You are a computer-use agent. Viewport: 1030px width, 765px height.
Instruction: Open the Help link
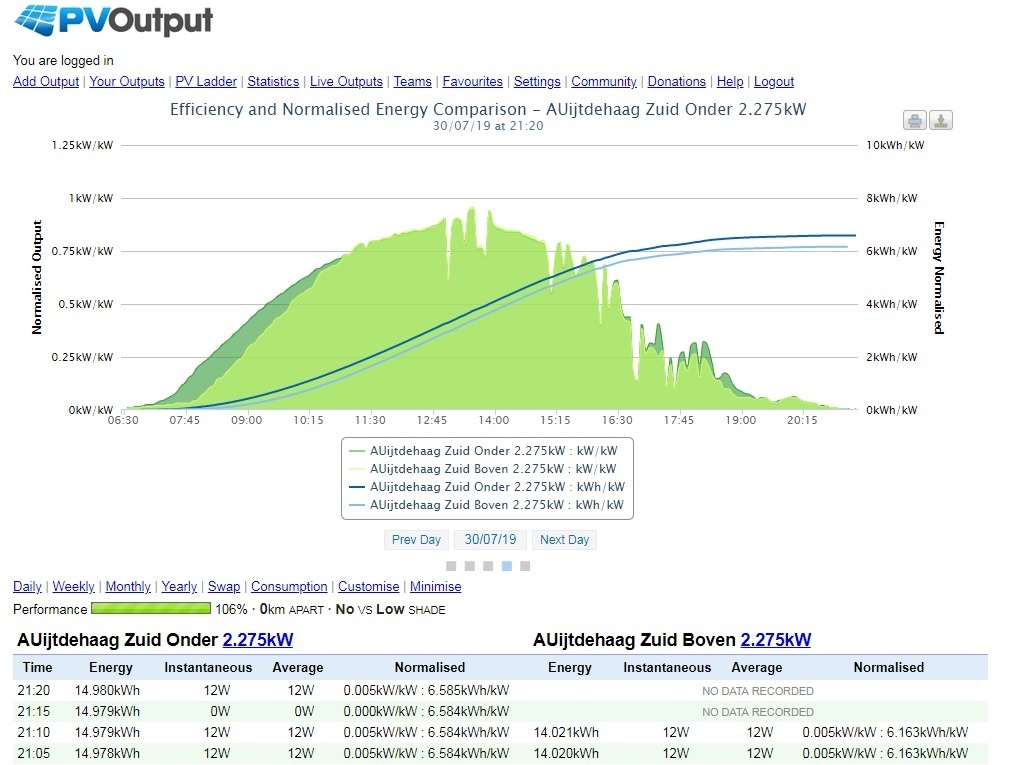pos(730,81)
